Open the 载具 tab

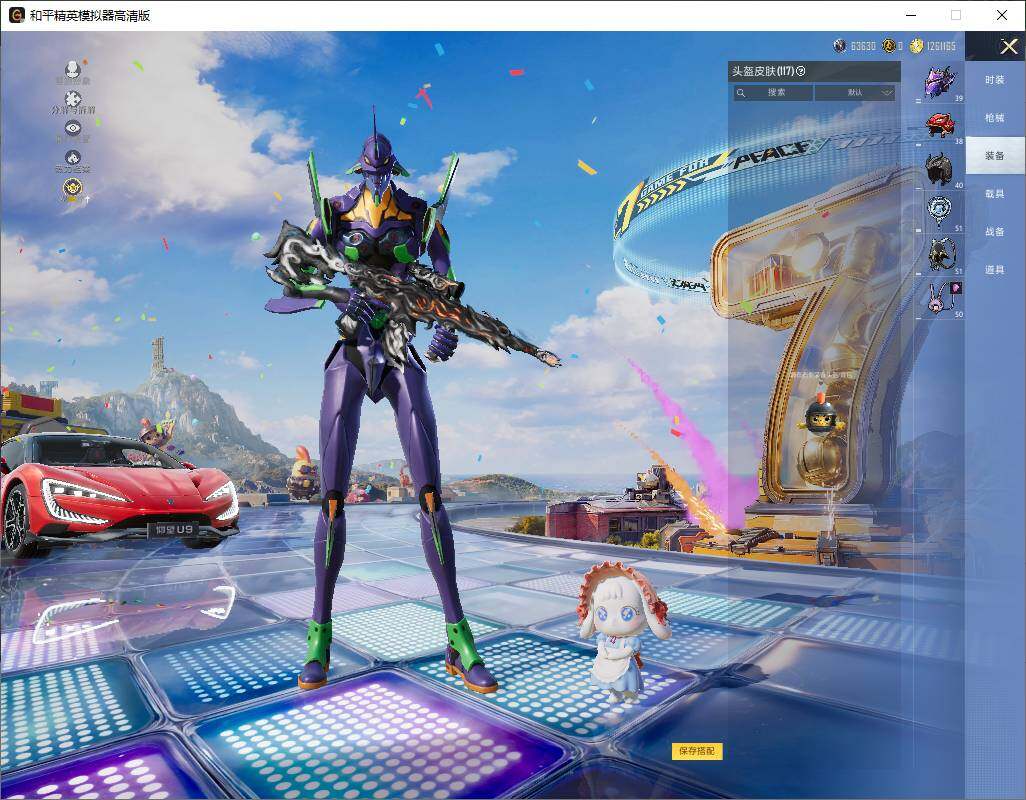[993, 194]
